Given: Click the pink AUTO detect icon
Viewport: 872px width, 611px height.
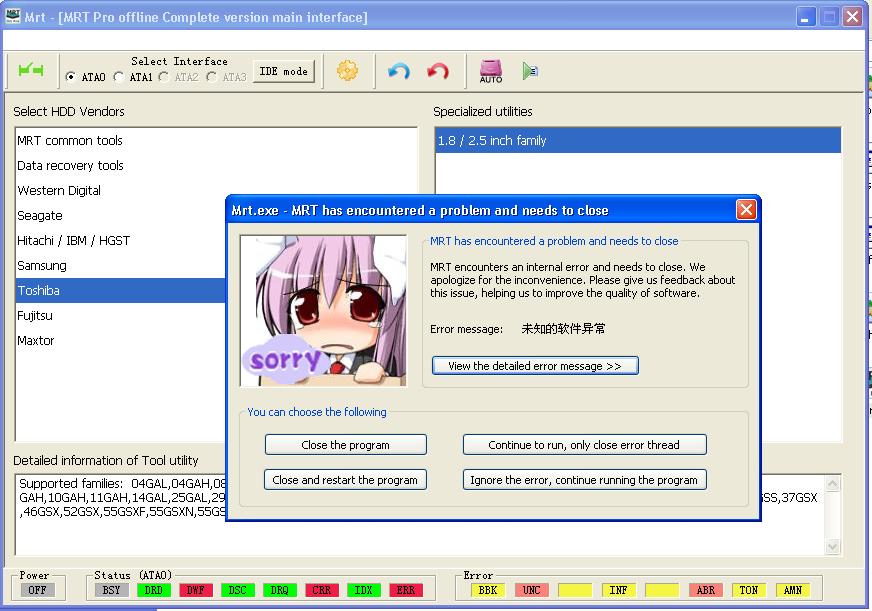Looking at the screenshot, I should [x=491, y=71].
